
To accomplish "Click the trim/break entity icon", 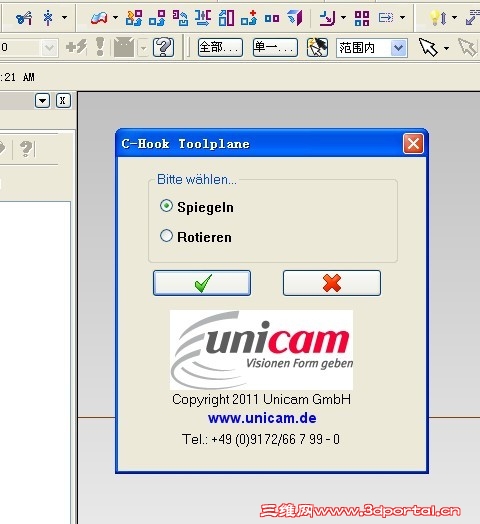I will click(24, 18).
